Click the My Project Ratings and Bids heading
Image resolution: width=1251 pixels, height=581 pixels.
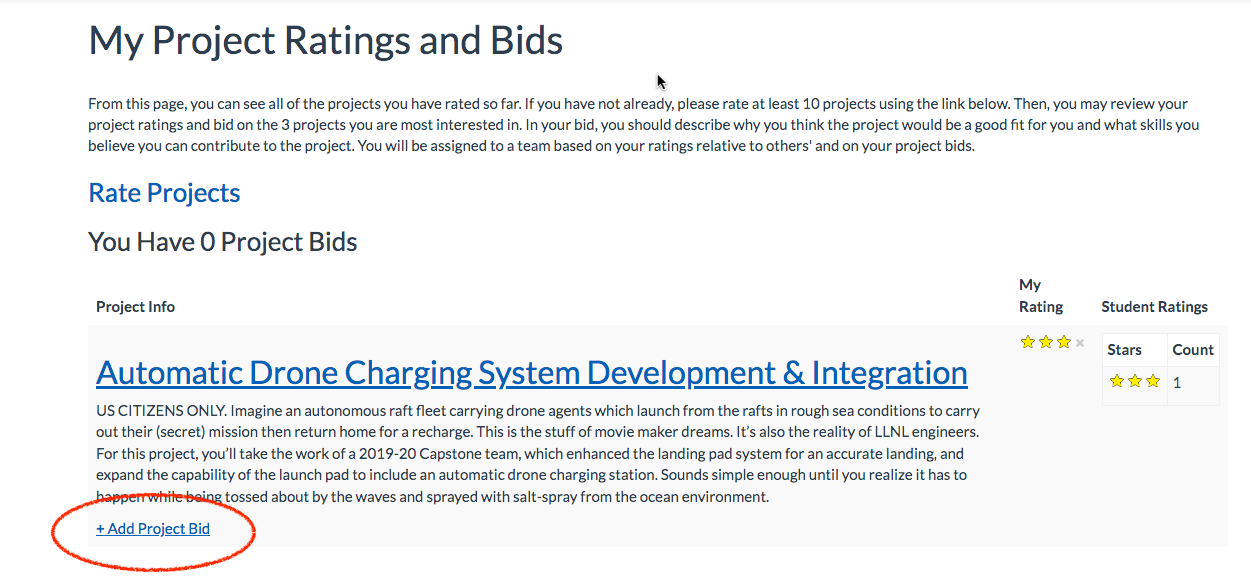click(x=325, y=41)
